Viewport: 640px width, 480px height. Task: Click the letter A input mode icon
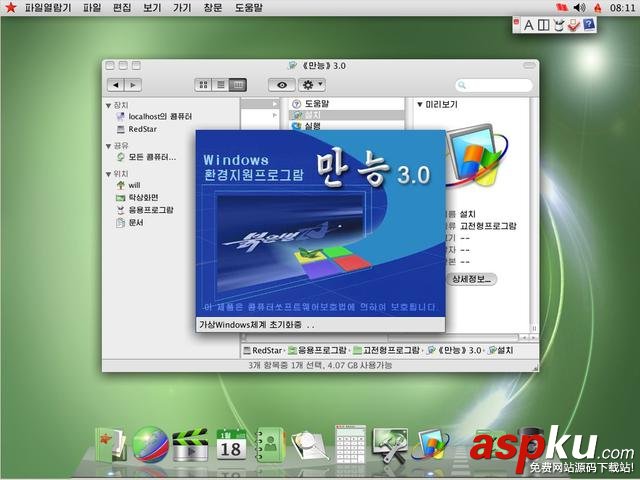529,25
